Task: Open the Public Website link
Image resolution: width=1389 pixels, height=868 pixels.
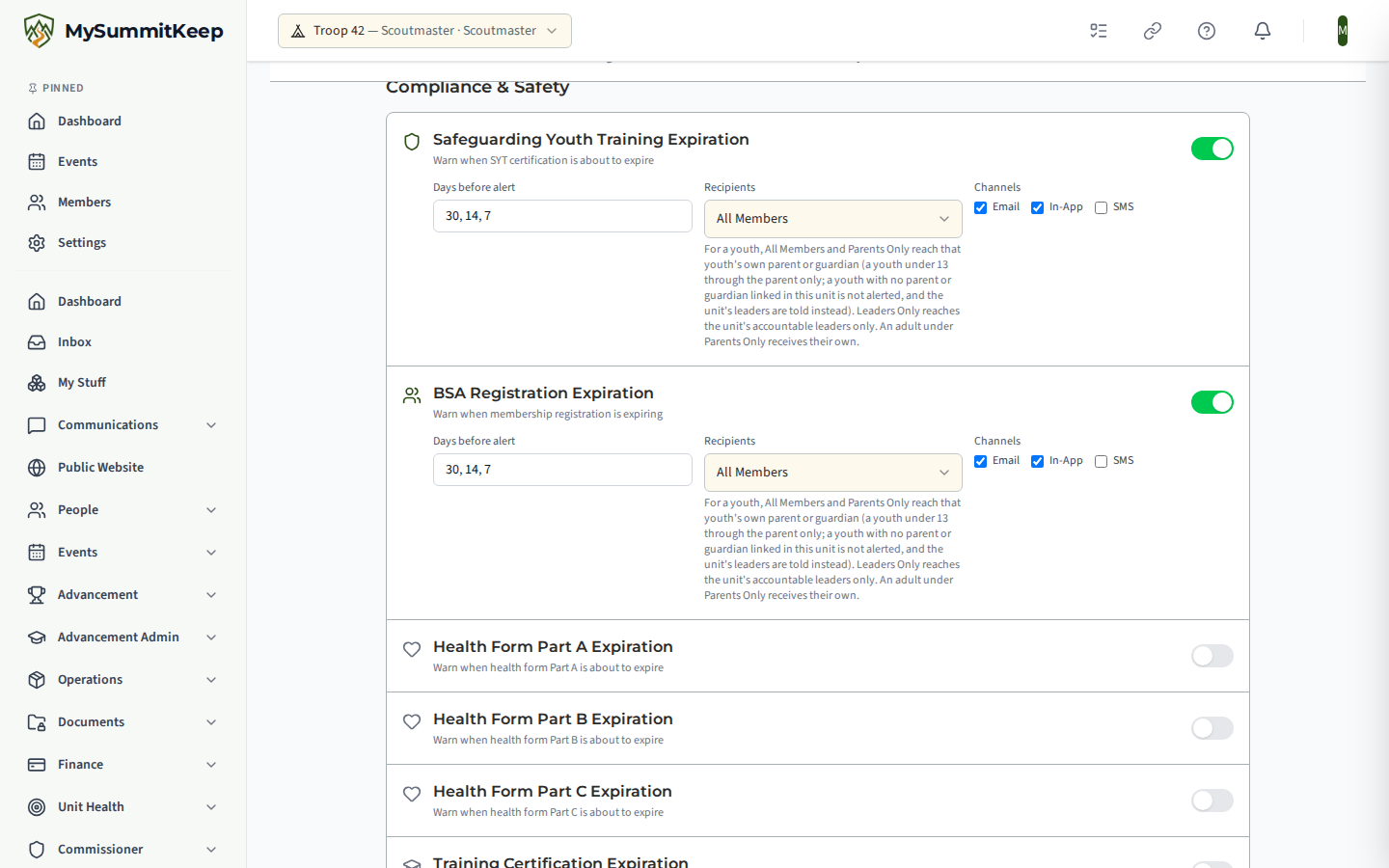Action: coord(123,468)
